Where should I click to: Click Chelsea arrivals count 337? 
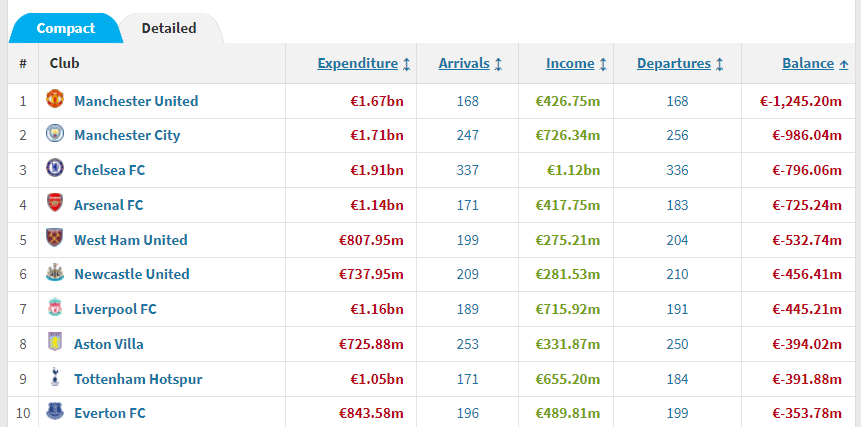pos(467,170)
